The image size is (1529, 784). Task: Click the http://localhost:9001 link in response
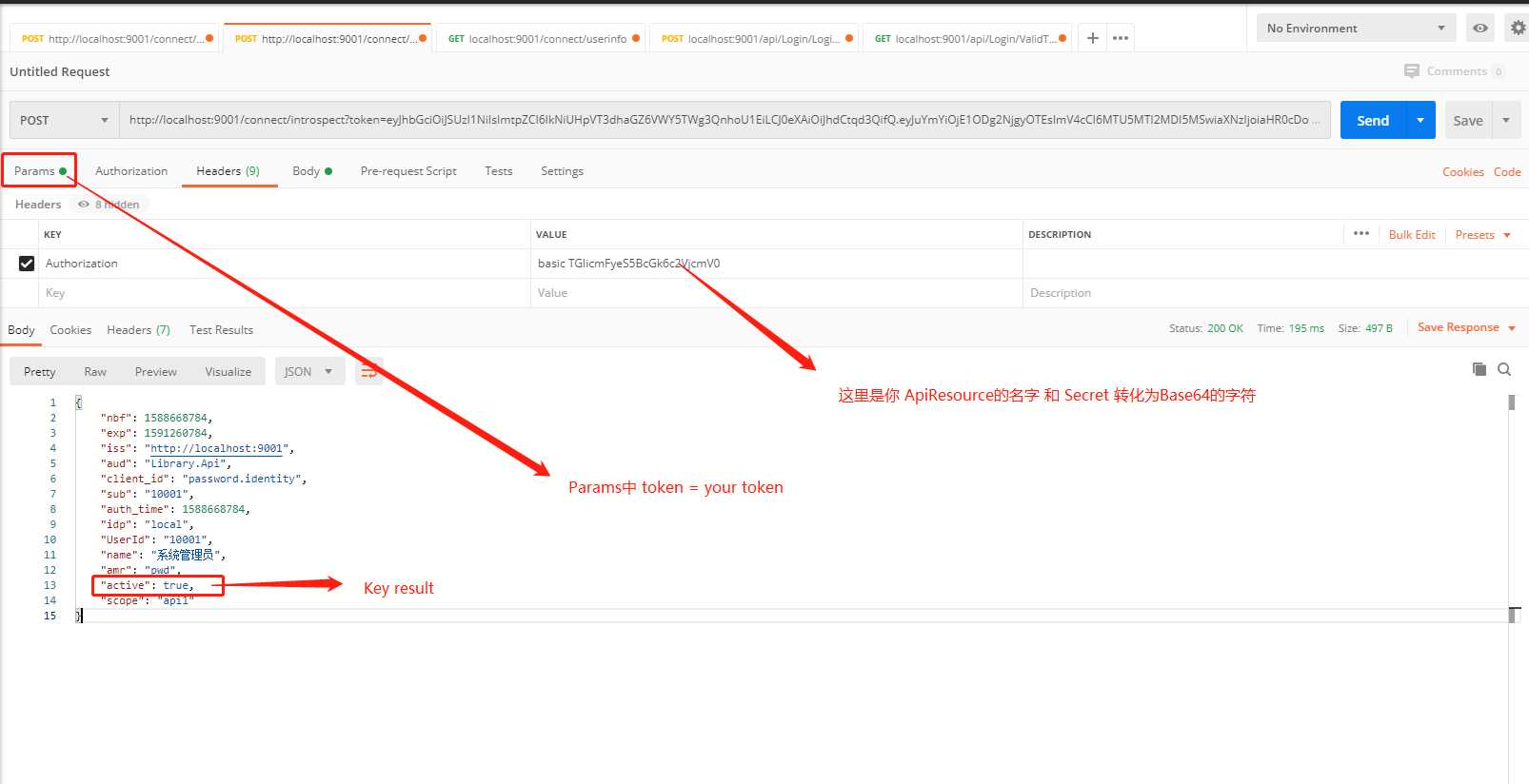(217, 448)
